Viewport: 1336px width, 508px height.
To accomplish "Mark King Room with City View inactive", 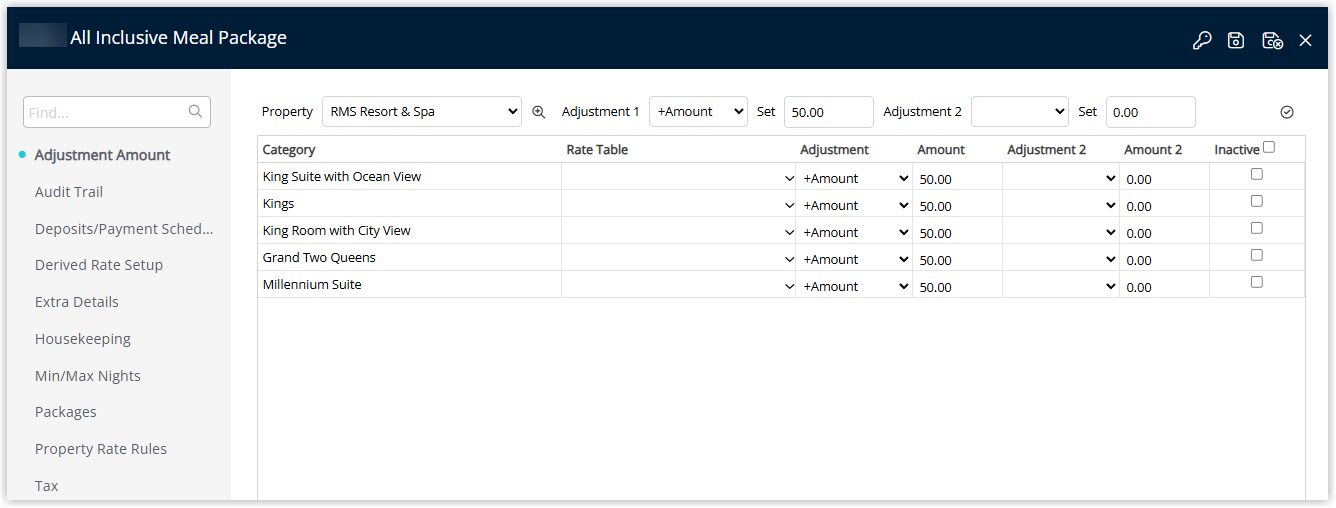I will (1257, 228).
